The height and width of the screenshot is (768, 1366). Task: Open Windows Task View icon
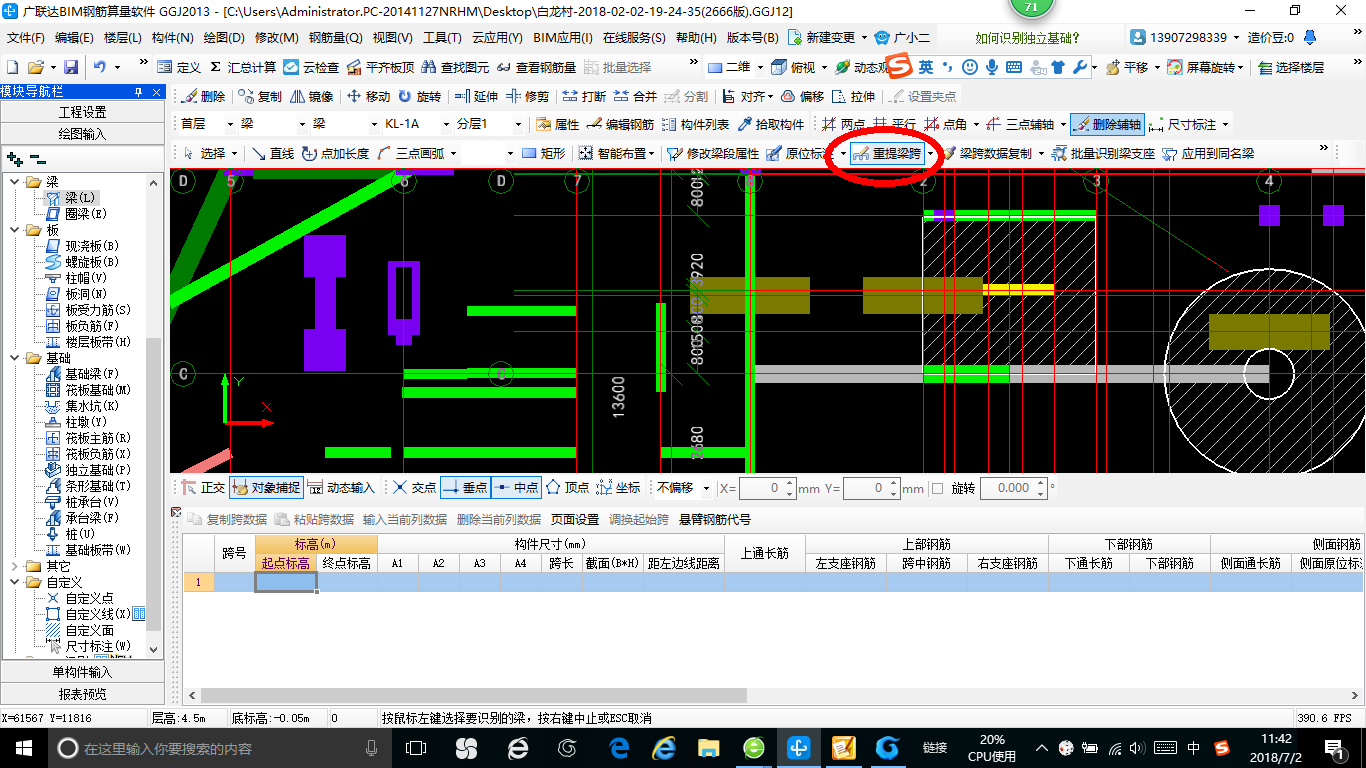point(415,748)
